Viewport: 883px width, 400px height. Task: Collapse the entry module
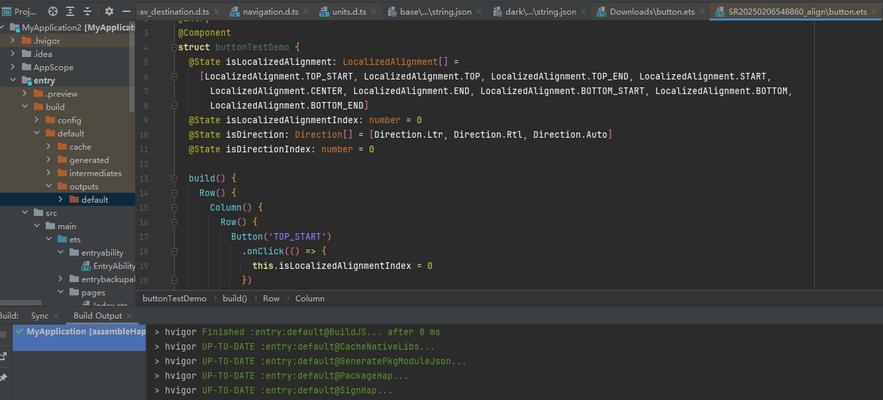point(12,81)
